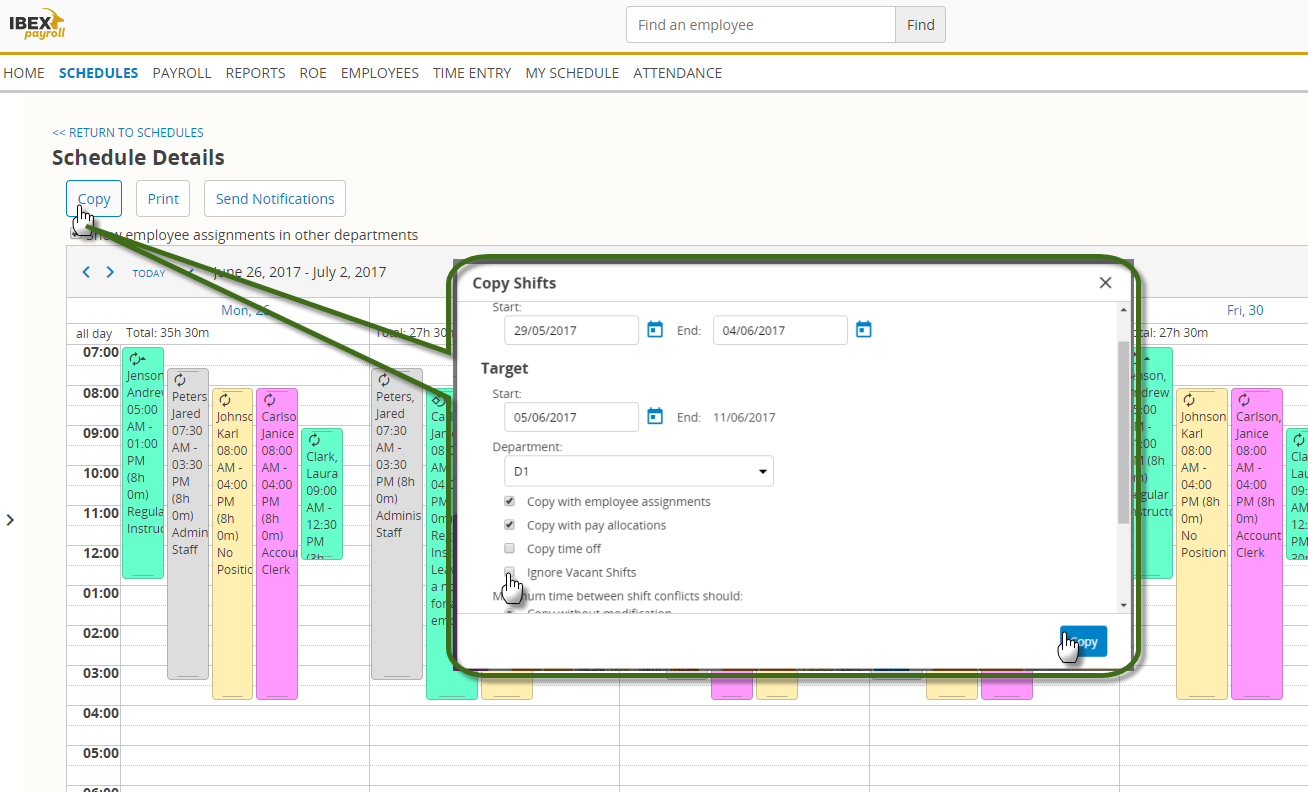The height and width of the screenshot is (792, 1308).
Task: Select Peters Jared's gray Tuesday shift block
Action: [397, 524]
